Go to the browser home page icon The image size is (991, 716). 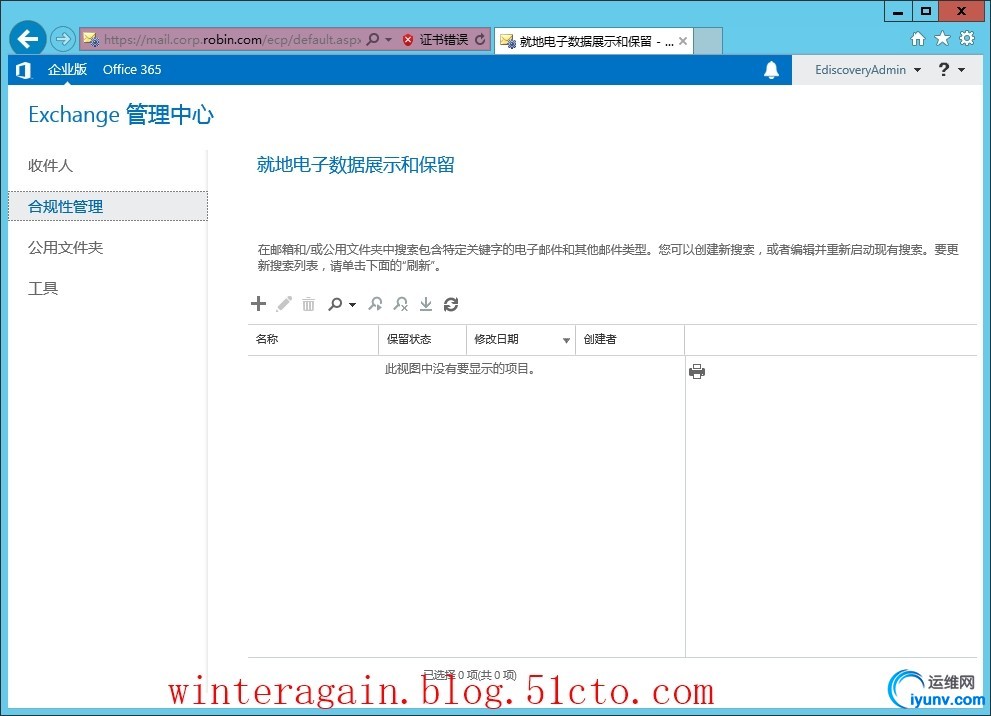(918, 39)
